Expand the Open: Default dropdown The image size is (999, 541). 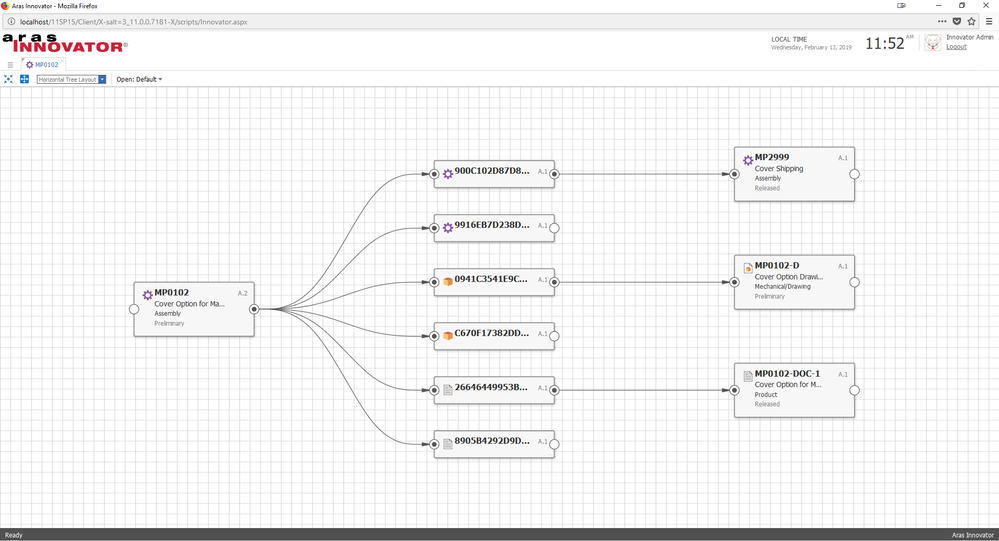click(139, 79)
